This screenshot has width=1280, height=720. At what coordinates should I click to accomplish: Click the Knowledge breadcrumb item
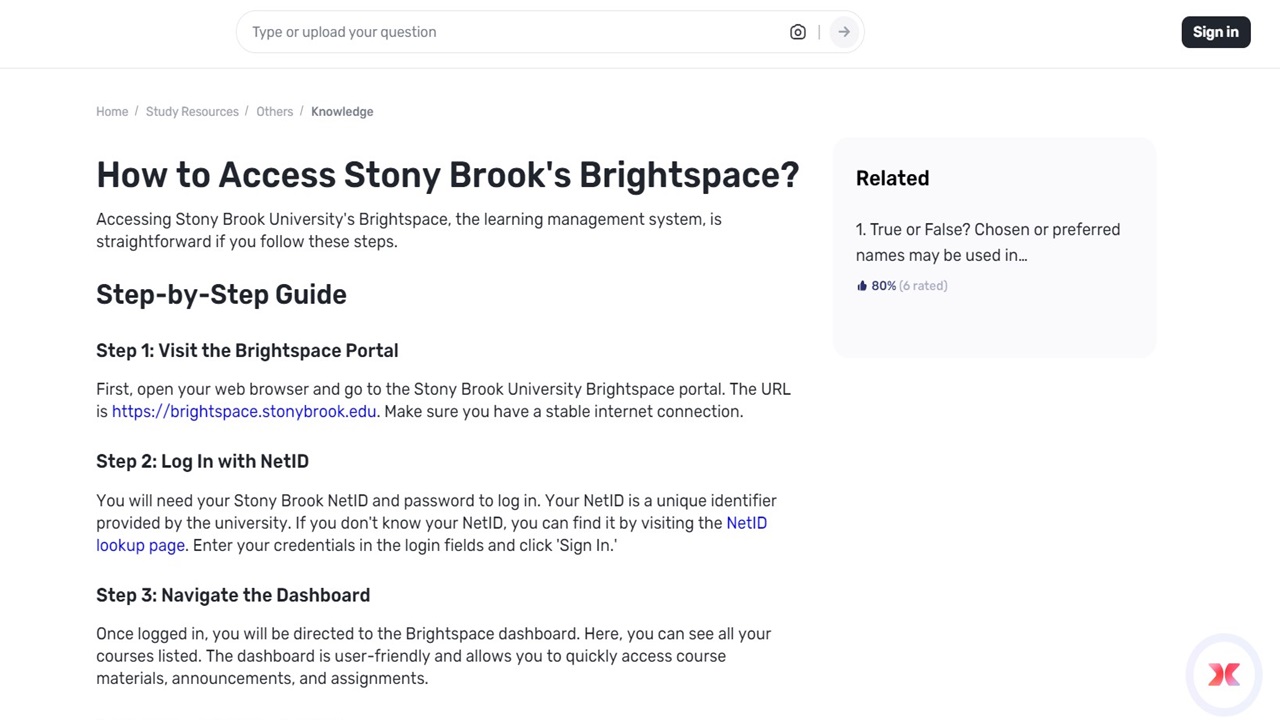coord(342,112)
